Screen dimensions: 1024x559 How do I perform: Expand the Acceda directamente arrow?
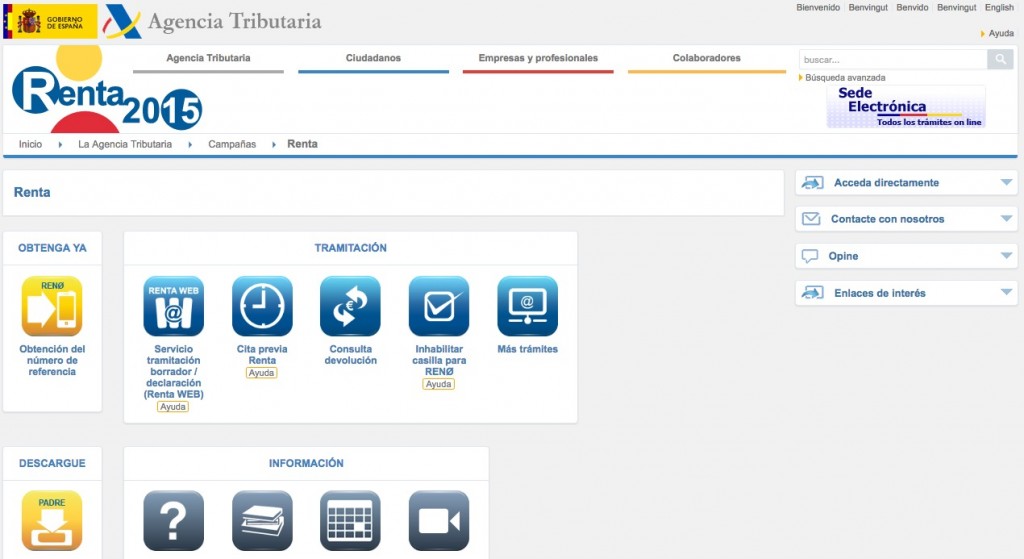[x=1006, y=182]
